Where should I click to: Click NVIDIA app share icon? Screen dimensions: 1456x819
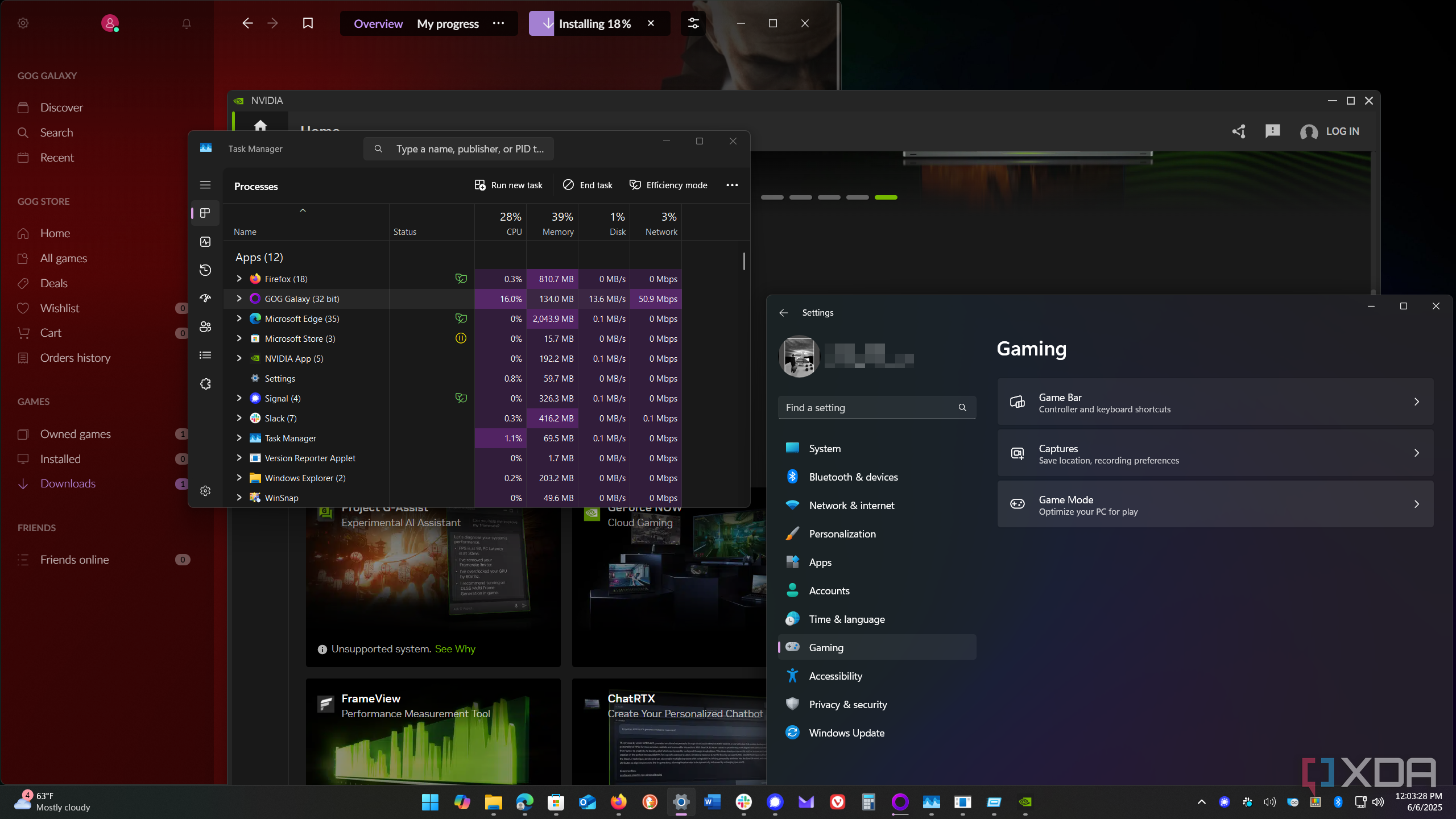pos(1239,131)
